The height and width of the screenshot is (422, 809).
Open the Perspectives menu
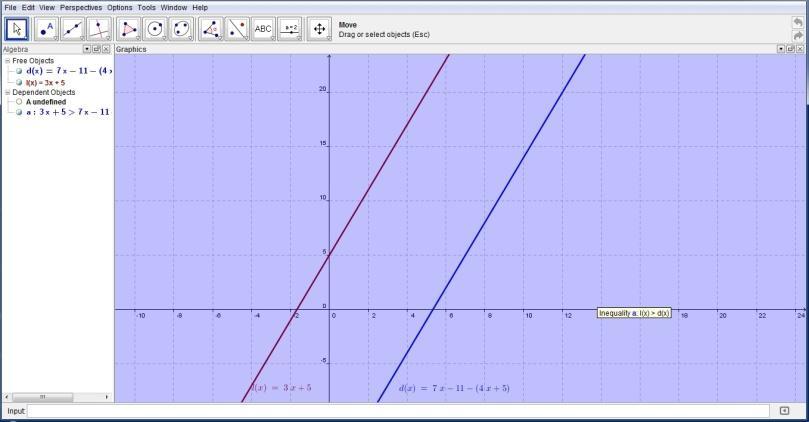[x=81, y=8]
